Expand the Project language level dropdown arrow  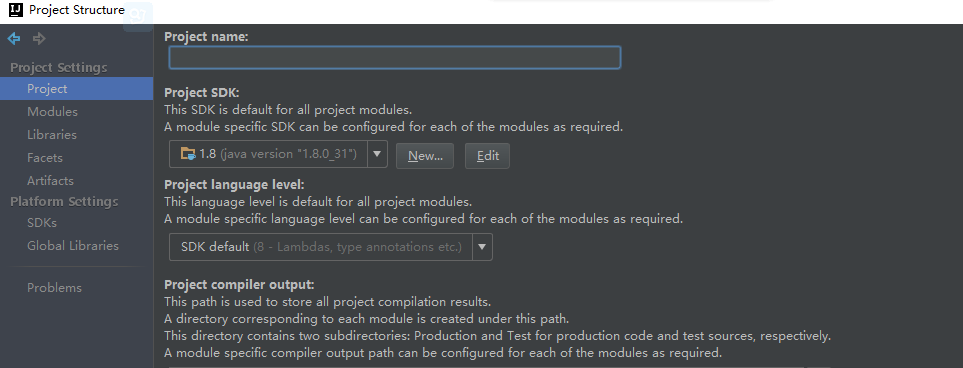[x=482, y=247]
